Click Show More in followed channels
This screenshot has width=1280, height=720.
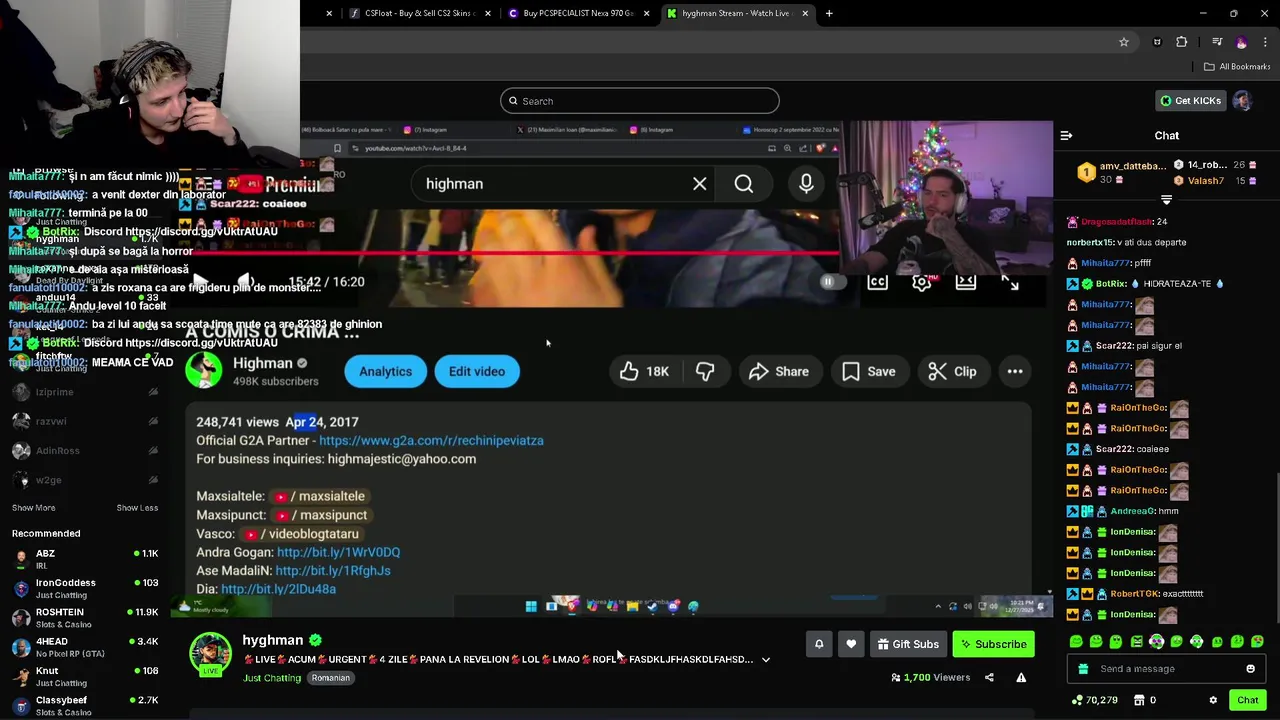(33, 507)
